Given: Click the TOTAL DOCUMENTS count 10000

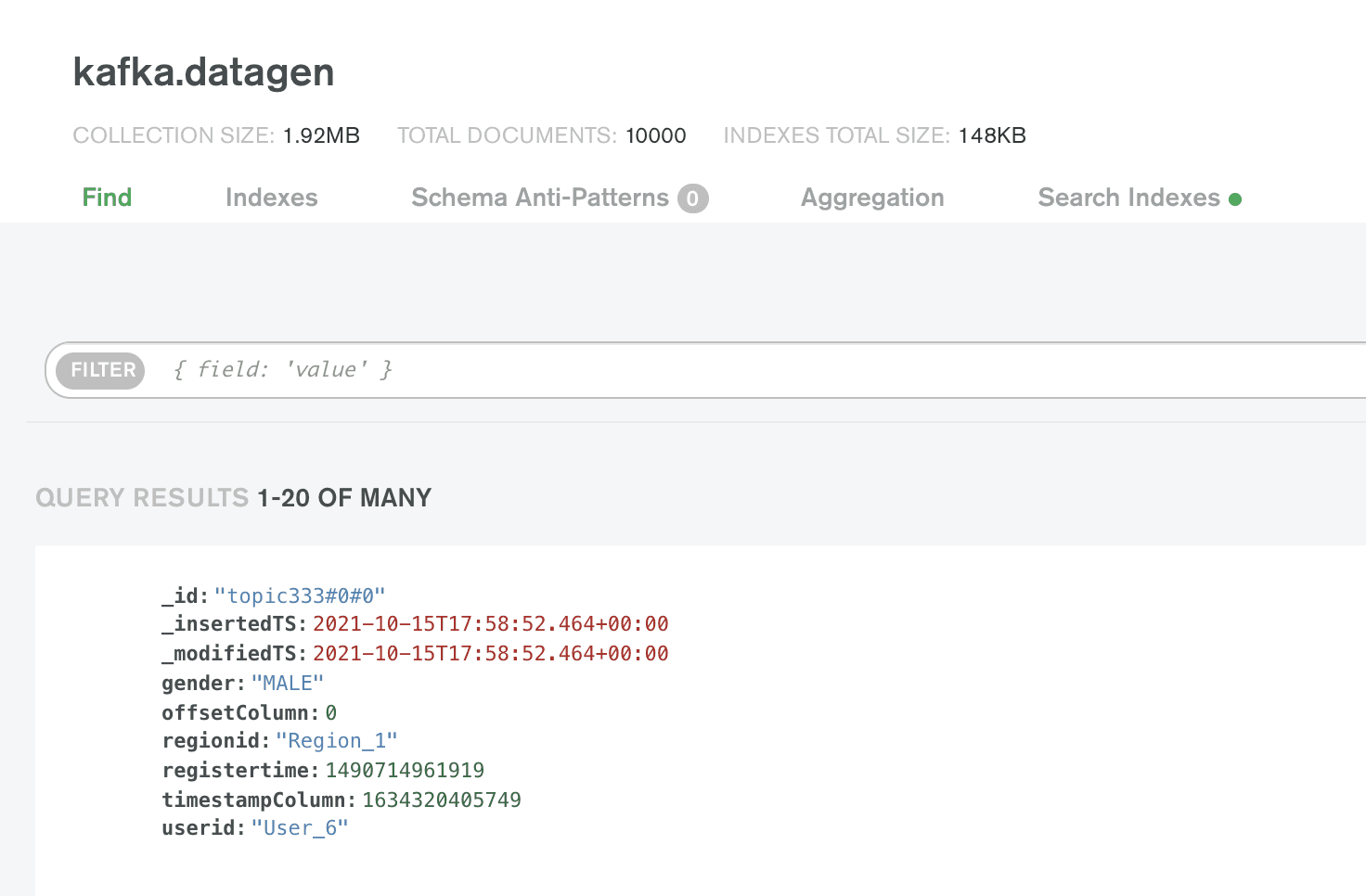Looking at the screenshot, I should [x=656, y=134].
